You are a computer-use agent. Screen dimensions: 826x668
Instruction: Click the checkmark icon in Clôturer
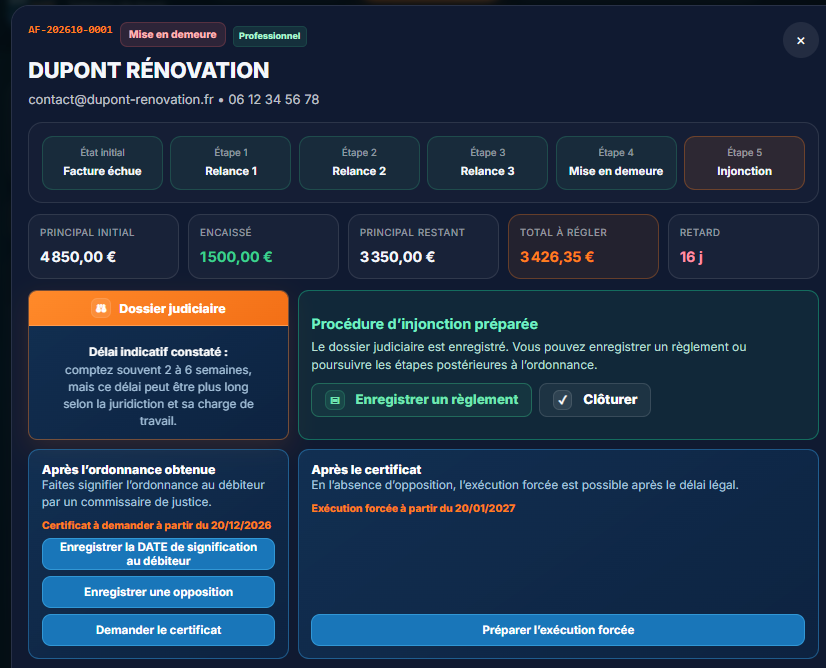pos(563,400)
